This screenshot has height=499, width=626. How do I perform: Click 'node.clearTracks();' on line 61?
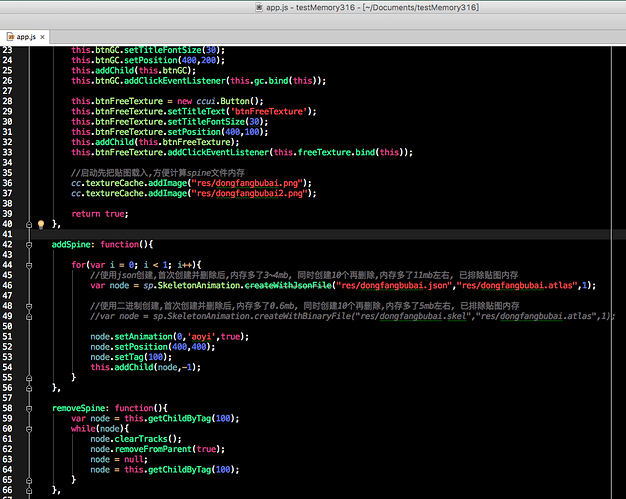pyautogui.click(x=136, y=439)
